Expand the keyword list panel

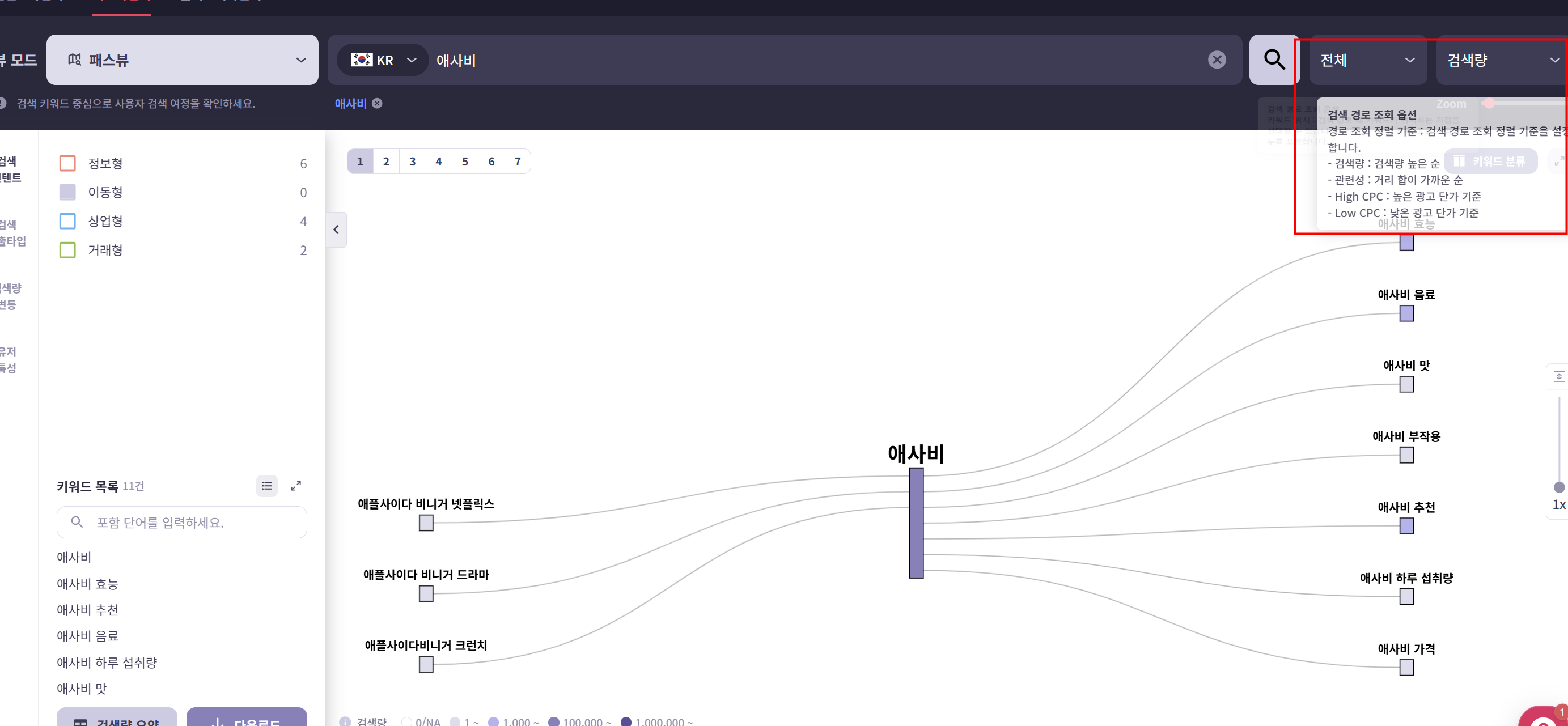point(296,486)
